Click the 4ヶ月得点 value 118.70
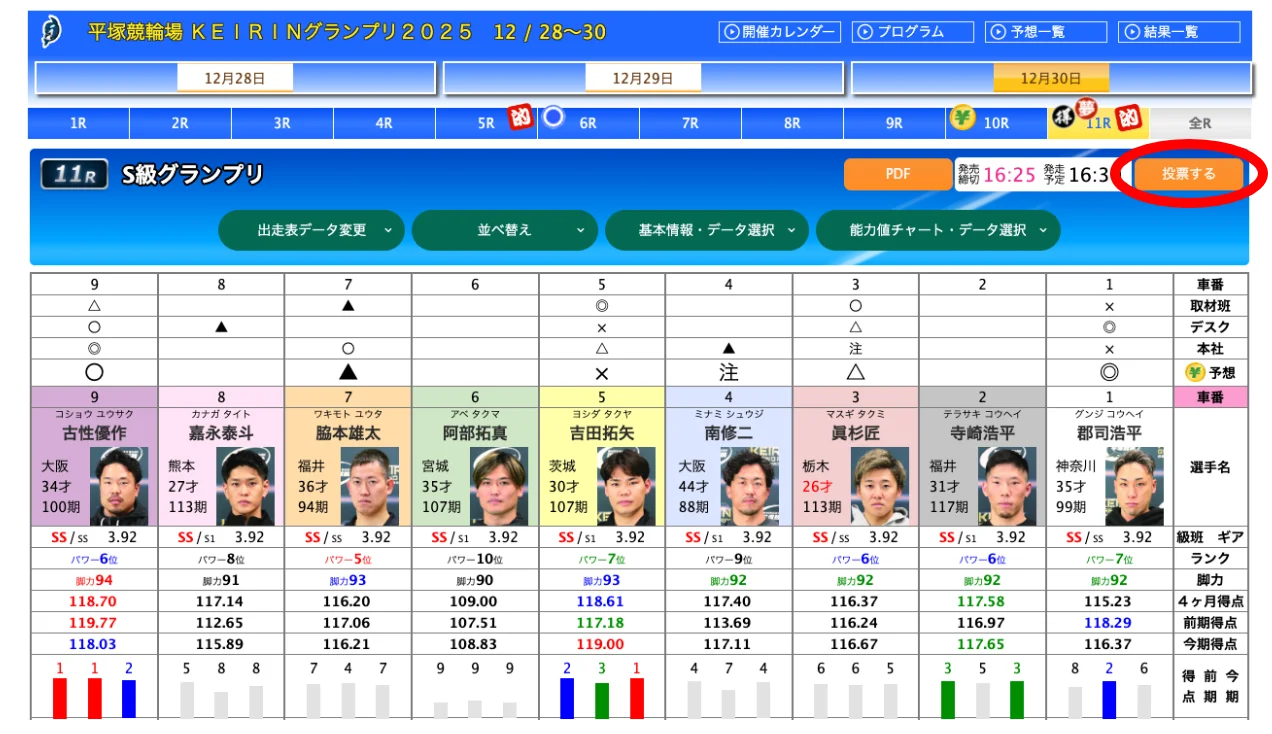Screen dimensions: 1272x734 coord(93,601)
